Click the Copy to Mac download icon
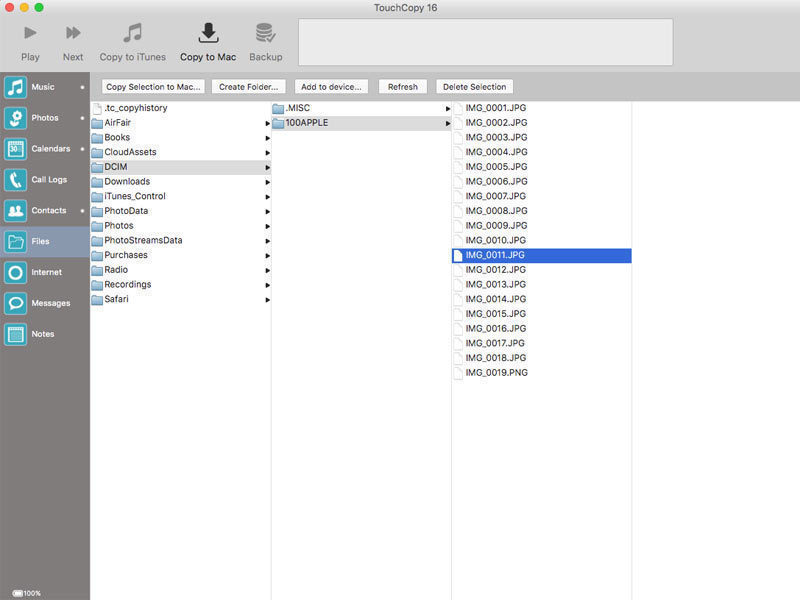 (x=208, y=33)
